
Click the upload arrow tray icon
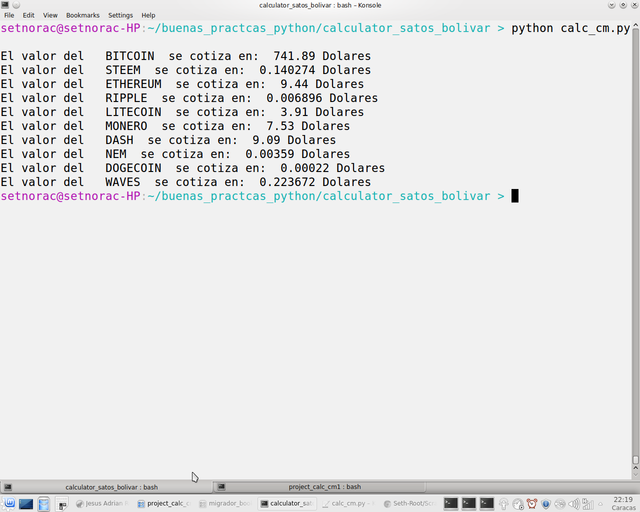(x=504, y=504)
